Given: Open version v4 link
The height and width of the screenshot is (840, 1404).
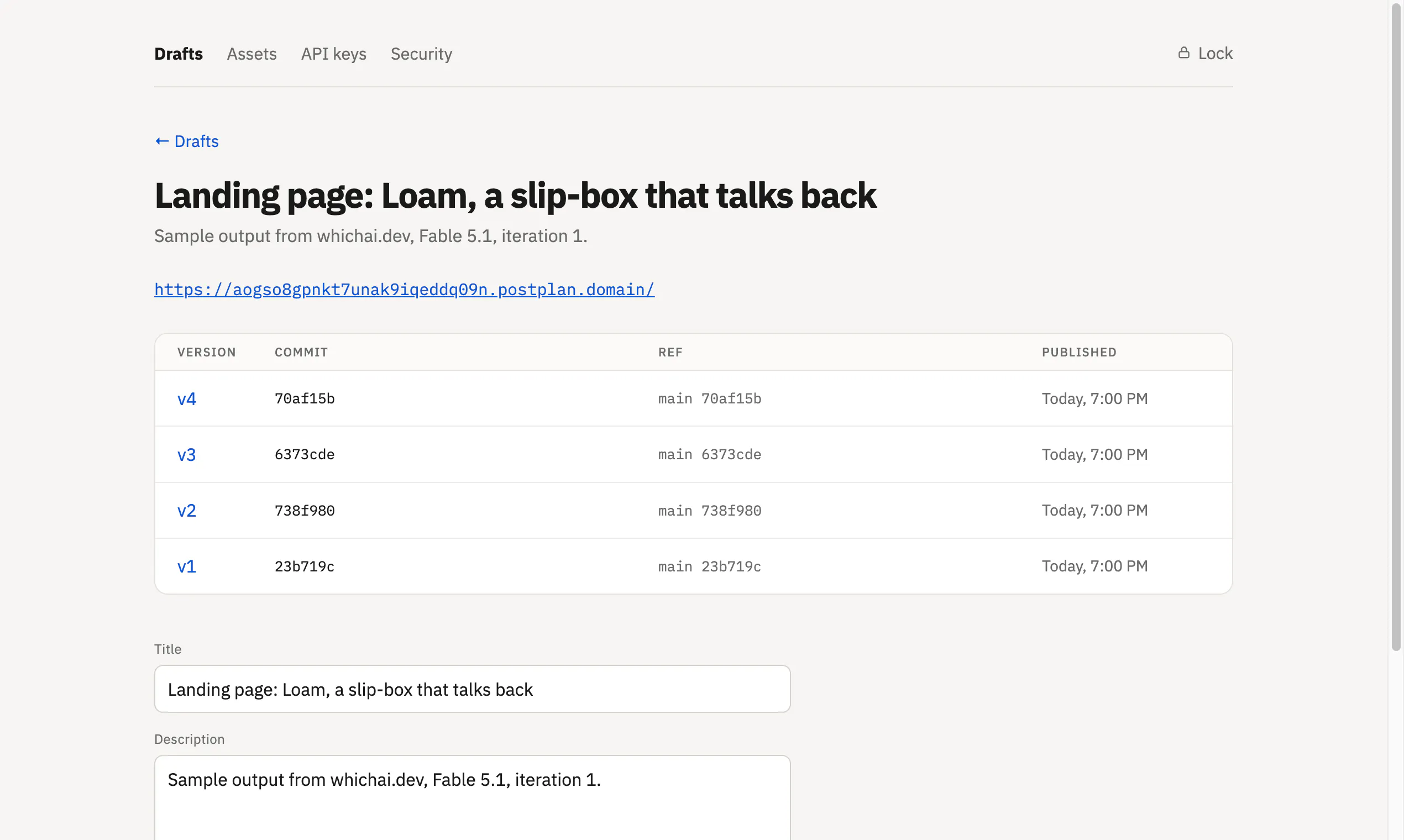Looking at the screenshot, I should coord(186,398).
